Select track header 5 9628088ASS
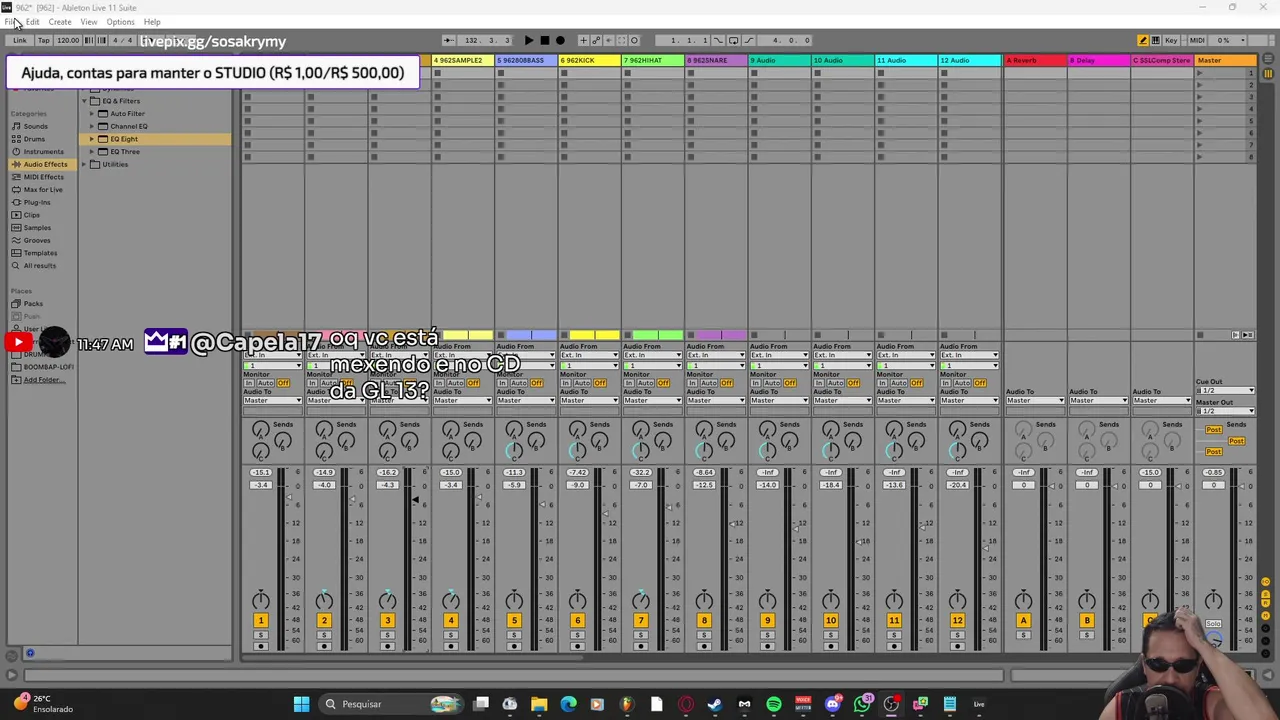Viewport: 1280px width, 720px height. click(526, 61)
